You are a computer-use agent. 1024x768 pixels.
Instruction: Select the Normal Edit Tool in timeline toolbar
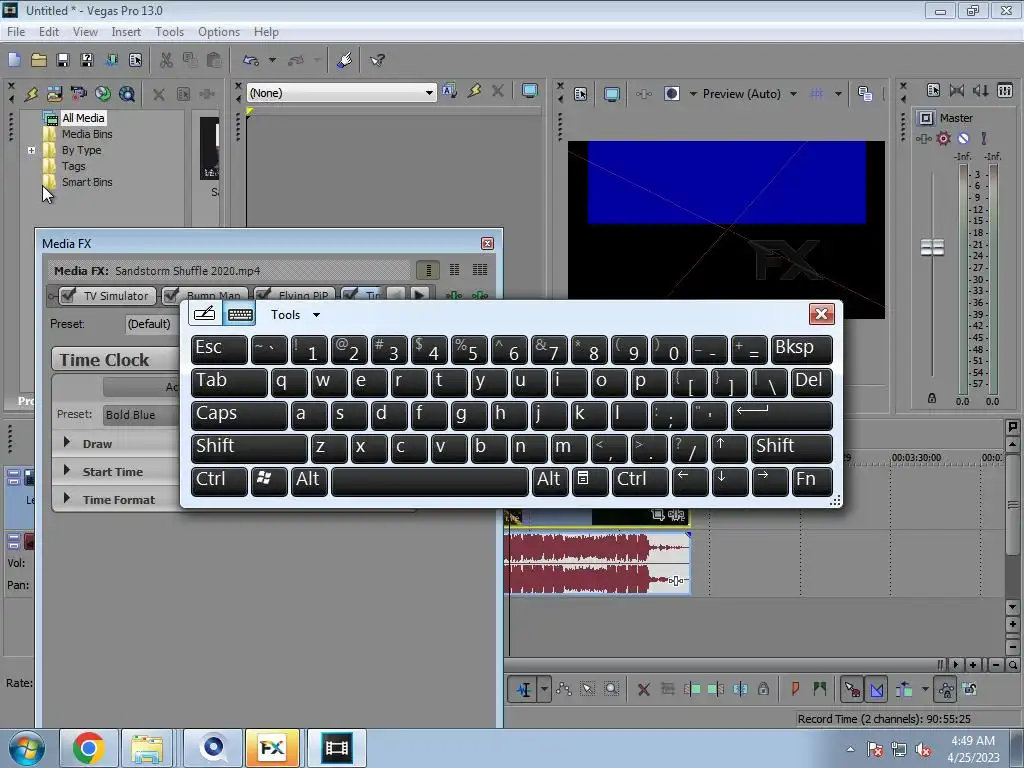click(524, 689)
